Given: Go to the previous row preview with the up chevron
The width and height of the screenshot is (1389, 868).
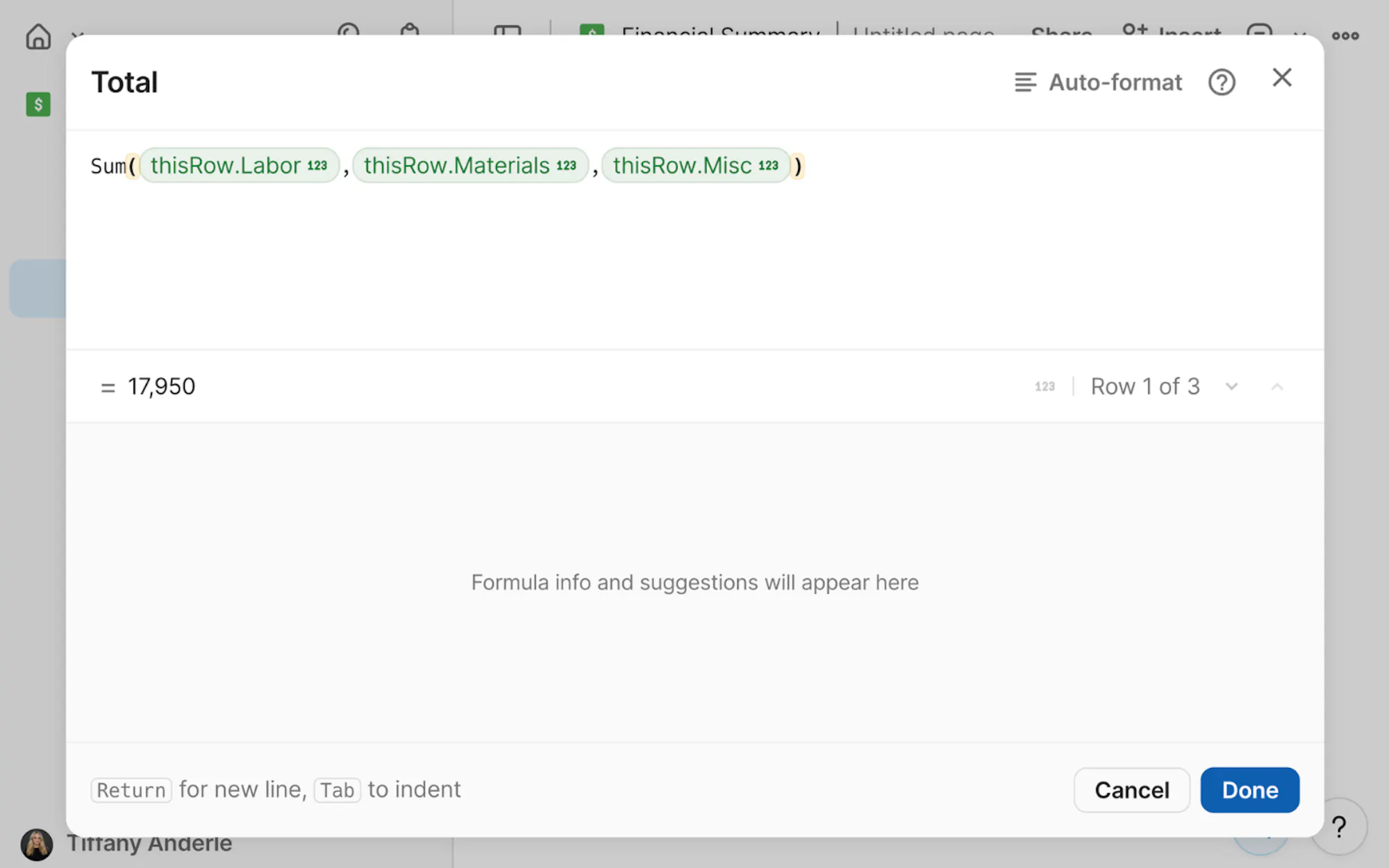Looking at the screenshot, I should click(x=1276, y=387).
